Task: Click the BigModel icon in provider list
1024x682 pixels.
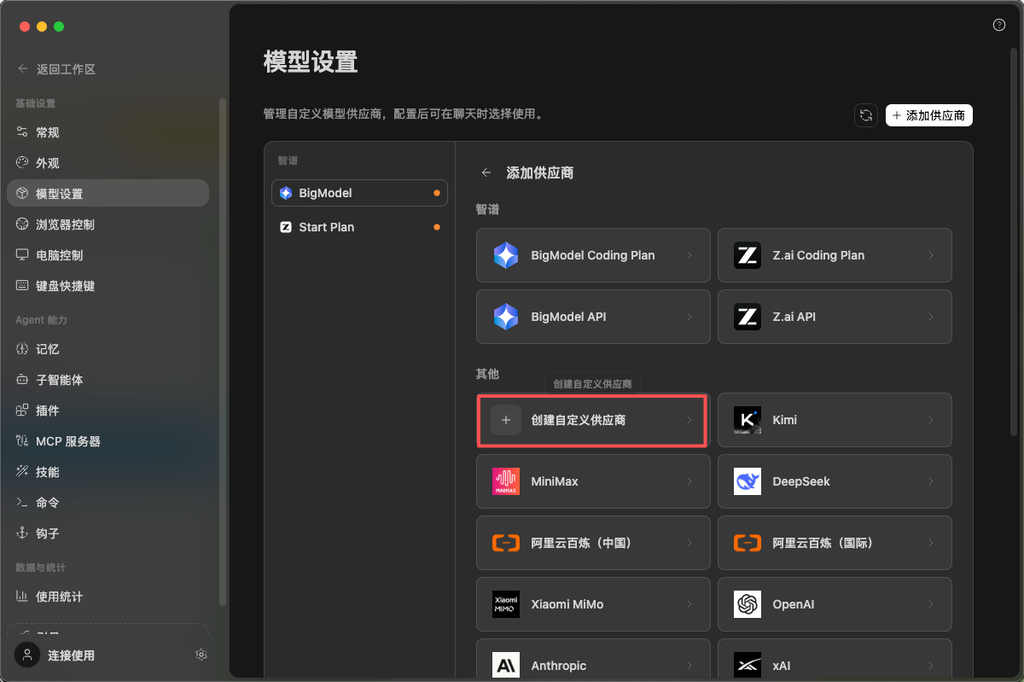Action: 285,193
